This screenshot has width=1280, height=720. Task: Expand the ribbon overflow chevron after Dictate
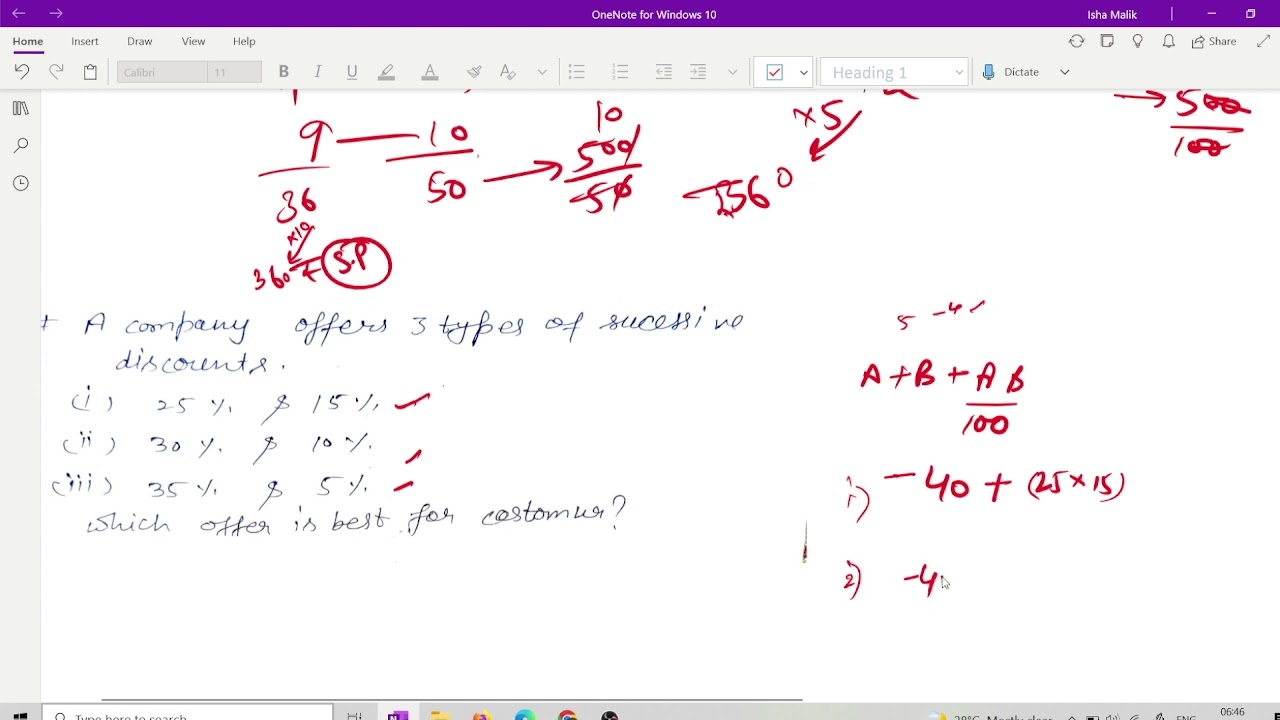coord(1064,72)
